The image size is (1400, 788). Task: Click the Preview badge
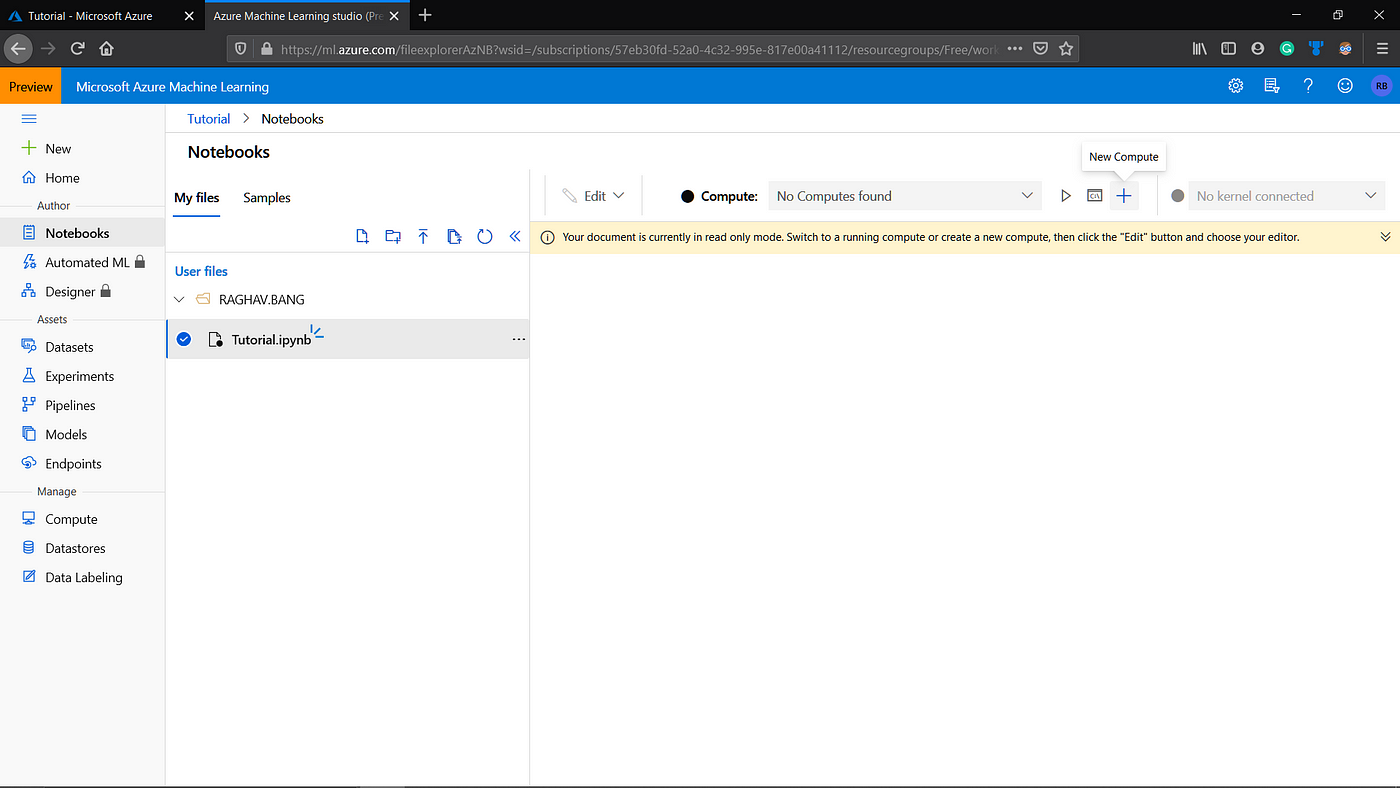coord(31,87)
